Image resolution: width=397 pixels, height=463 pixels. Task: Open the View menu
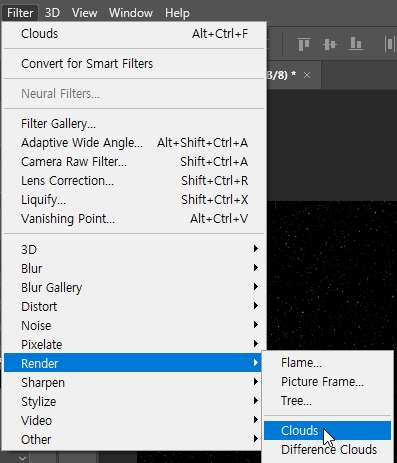tap(84, 13)
